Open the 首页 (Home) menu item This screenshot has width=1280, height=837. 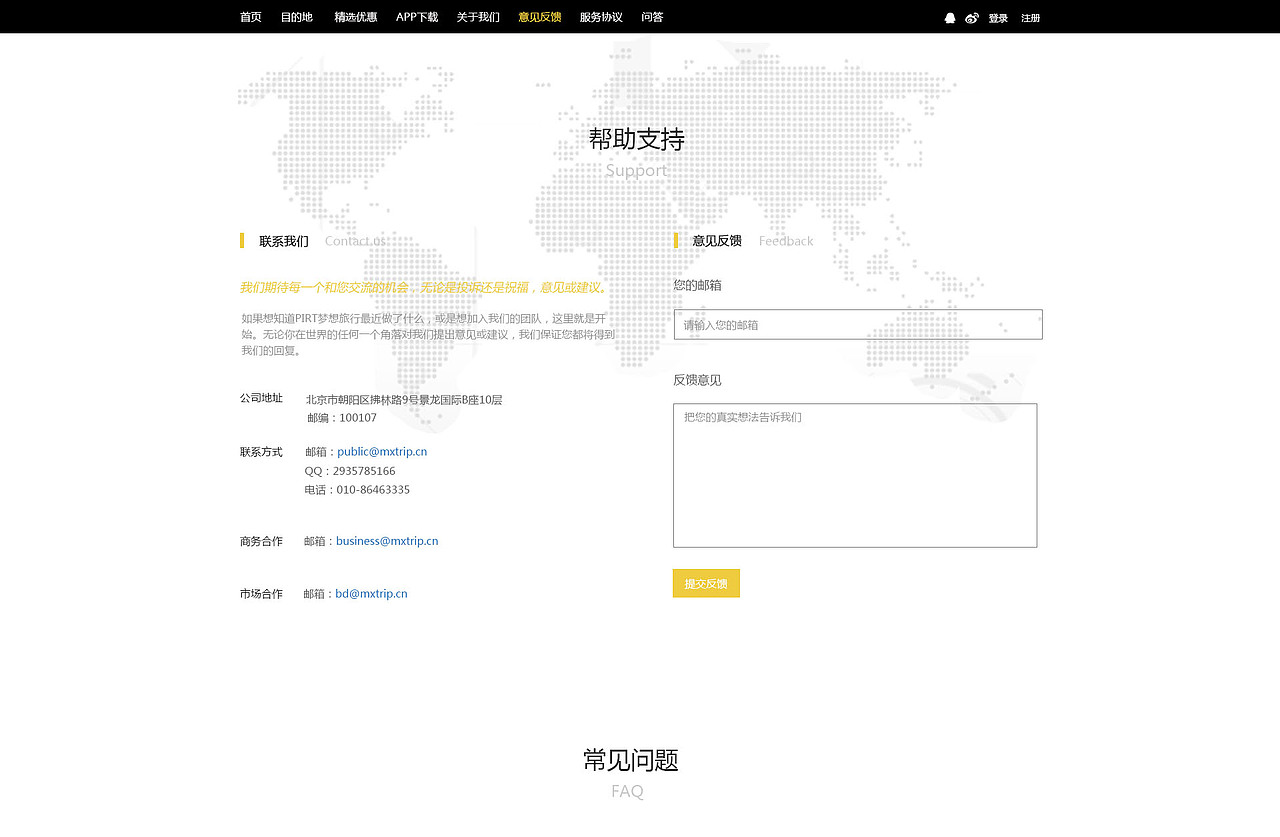(250, 17)
